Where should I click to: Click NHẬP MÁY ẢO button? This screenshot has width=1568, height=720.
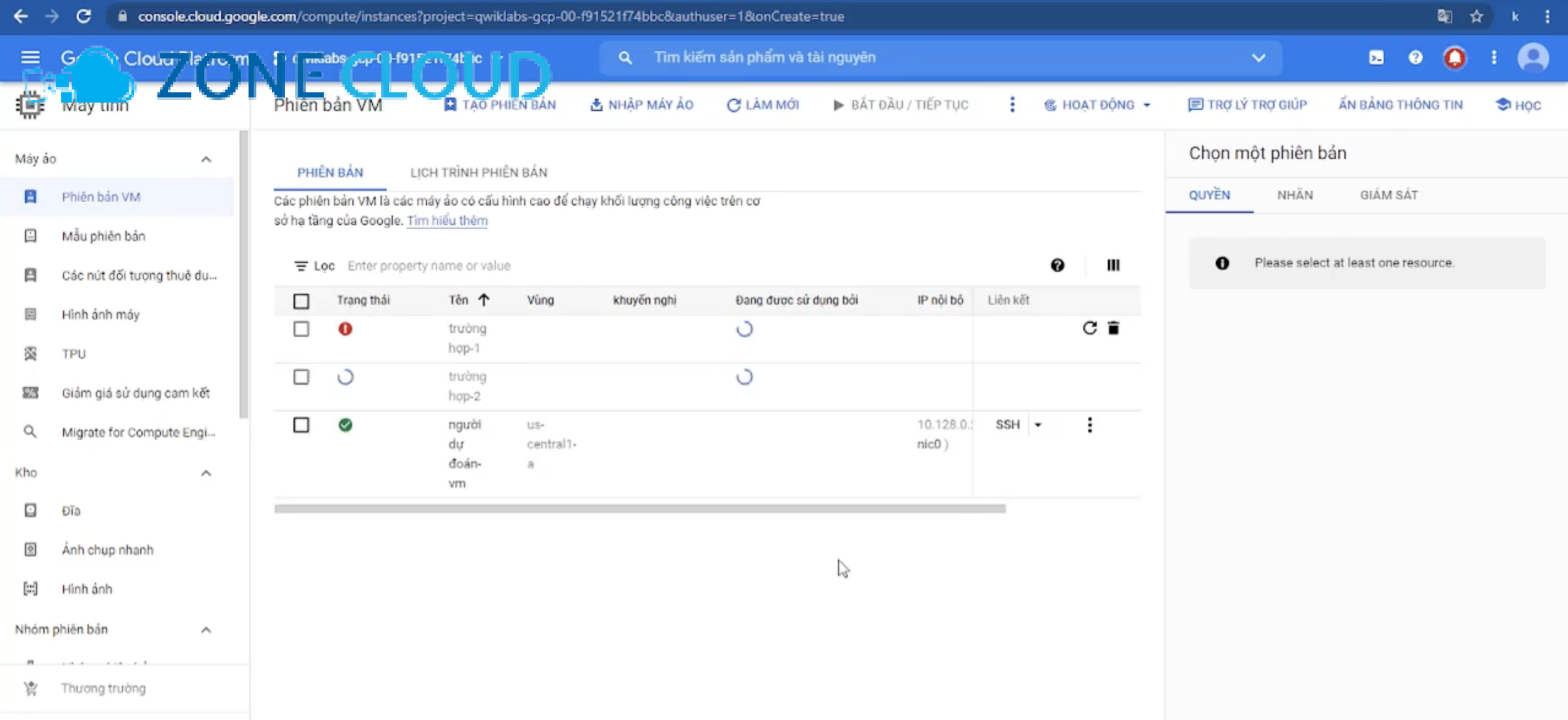(x=641, y=105)
